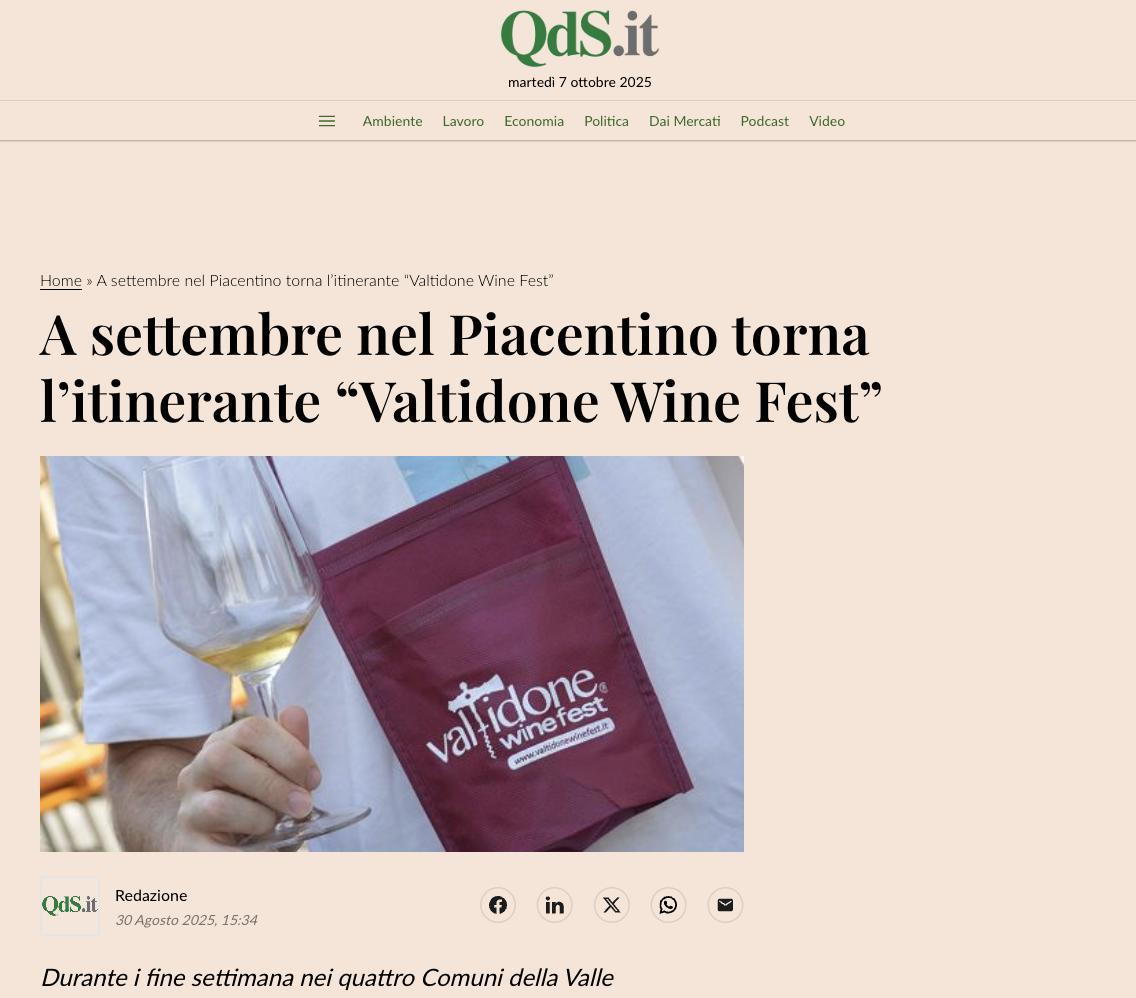The width and height of the screenshot is (1136, 998).
Task: Click the Redazione author name
Action: [151, 895]
